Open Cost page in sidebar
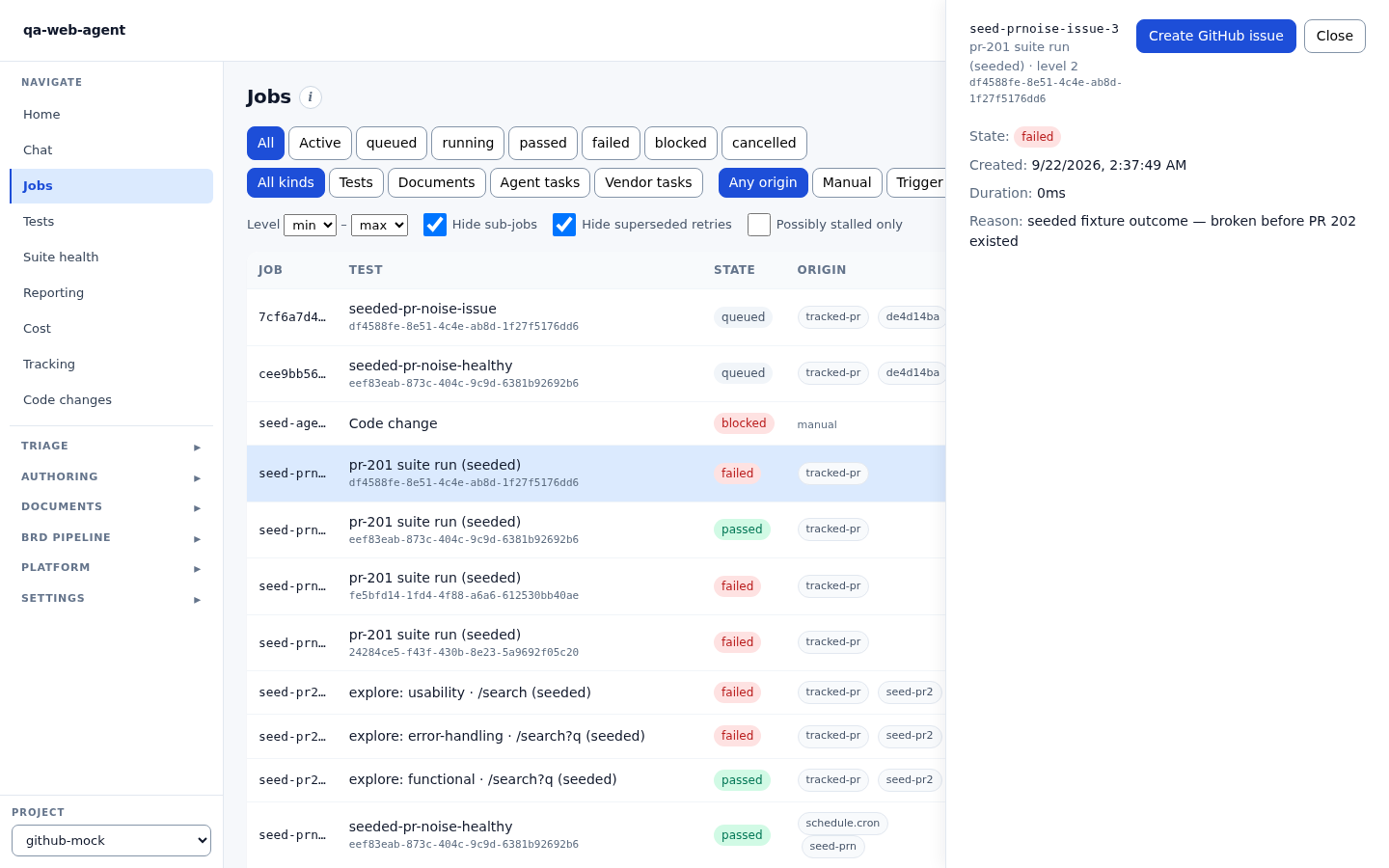 coord(111,329)
